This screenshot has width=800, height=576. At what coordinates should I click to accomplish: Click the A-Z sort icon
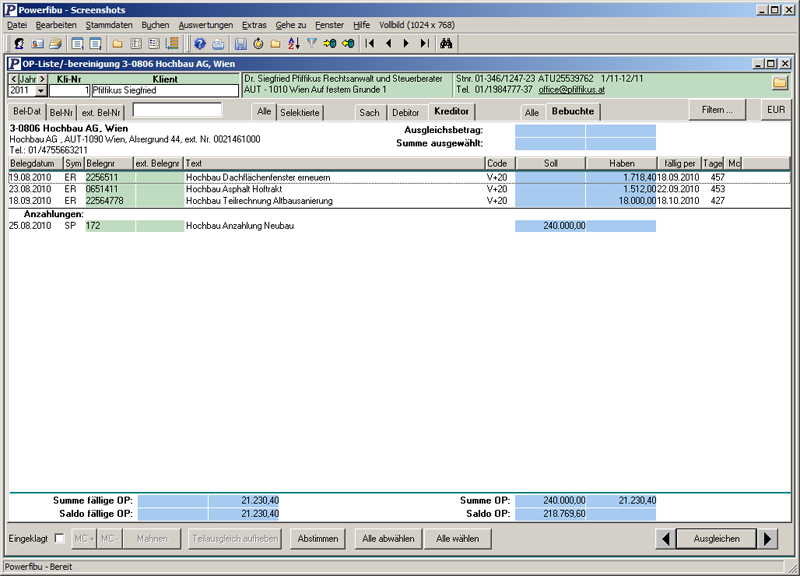tap(293, 44)
